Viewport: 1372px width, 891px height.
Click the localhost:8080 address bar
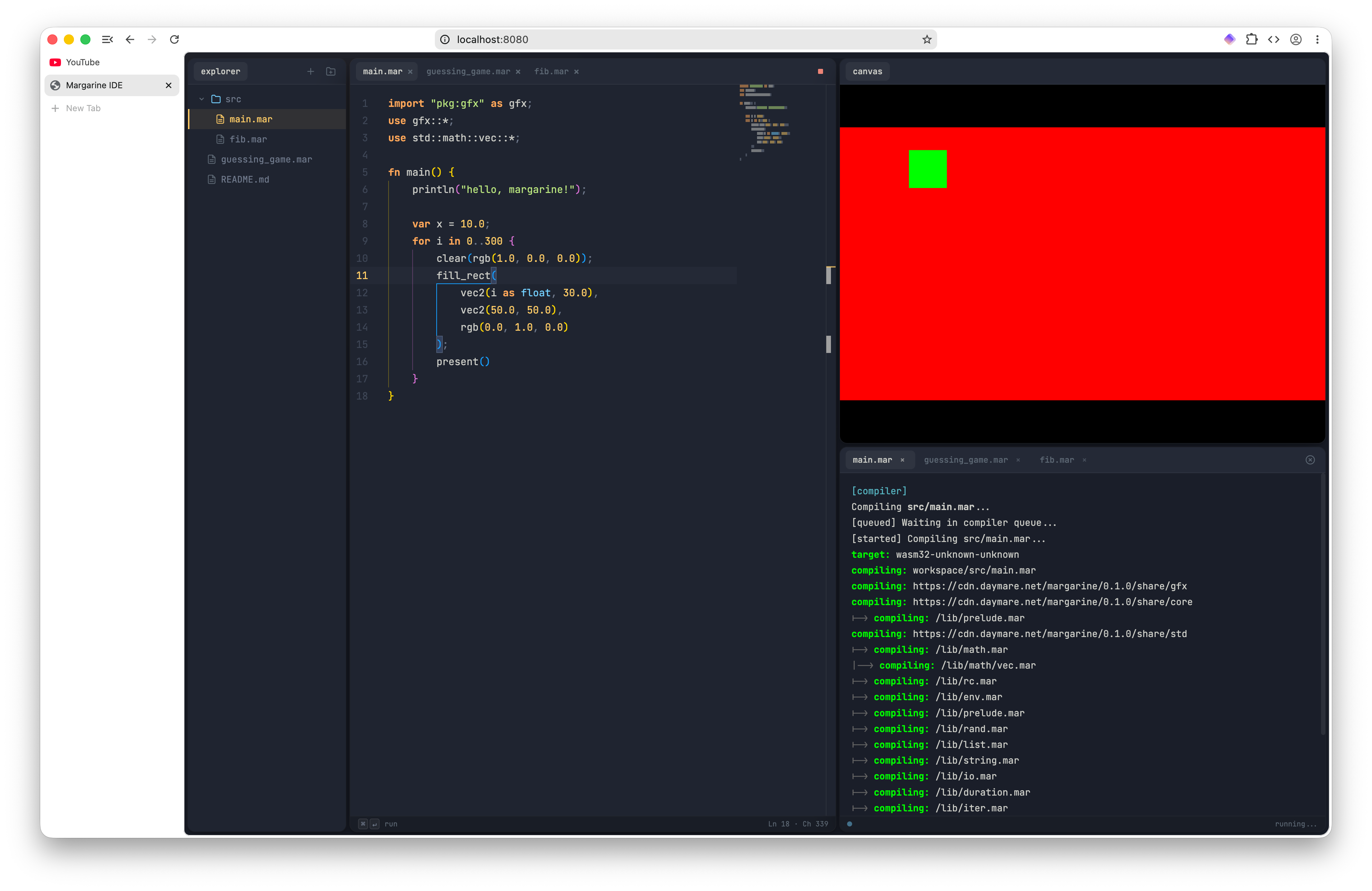tap(685, 39)
